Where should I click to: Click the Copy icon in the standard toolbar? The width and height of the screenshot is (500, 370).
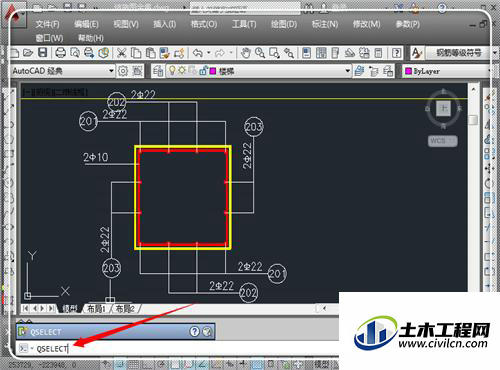pos(136,53)
